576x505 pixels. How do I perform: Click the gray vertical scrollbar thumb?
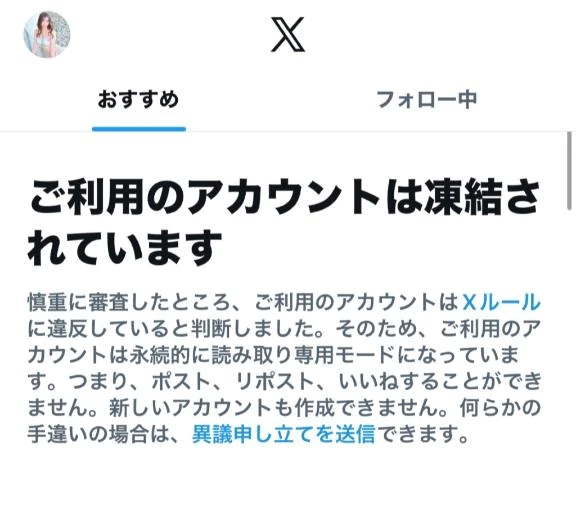[569, 171]
